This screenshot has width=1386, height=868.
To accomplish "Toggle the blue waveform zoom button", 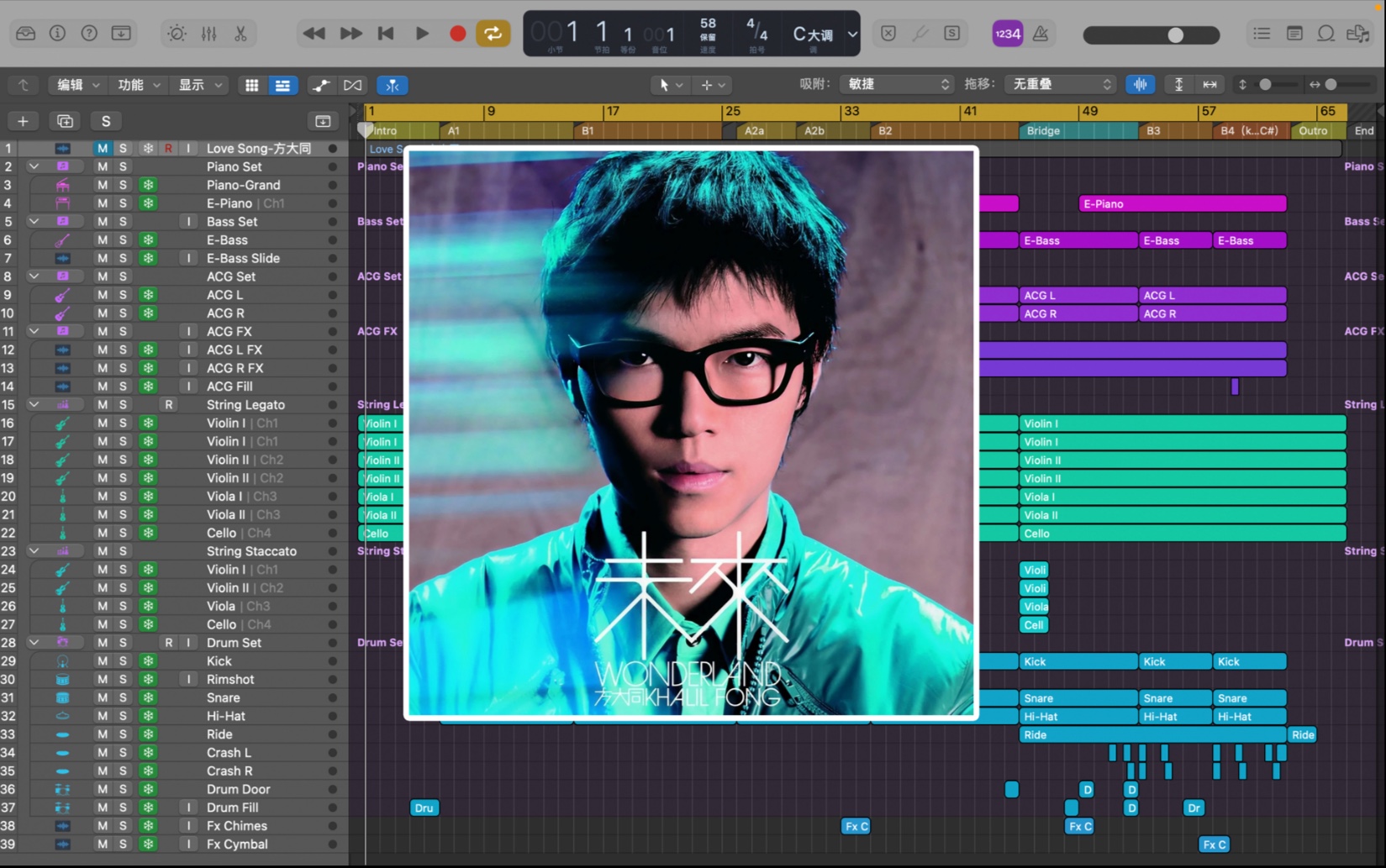I will tap(1141, 85).
